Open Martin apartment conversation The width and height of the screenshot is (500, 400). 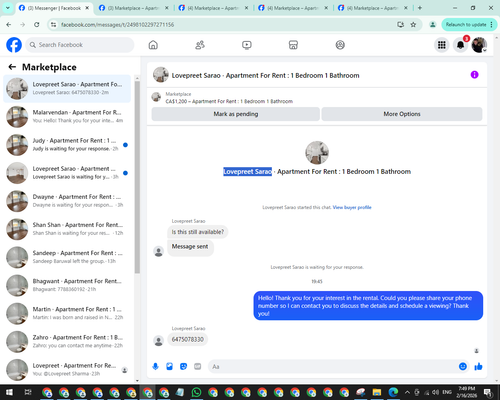[x=67, y=313]
